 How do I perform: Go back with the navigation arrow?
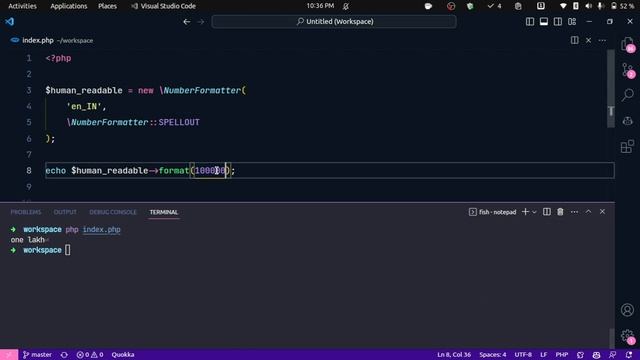187,22
